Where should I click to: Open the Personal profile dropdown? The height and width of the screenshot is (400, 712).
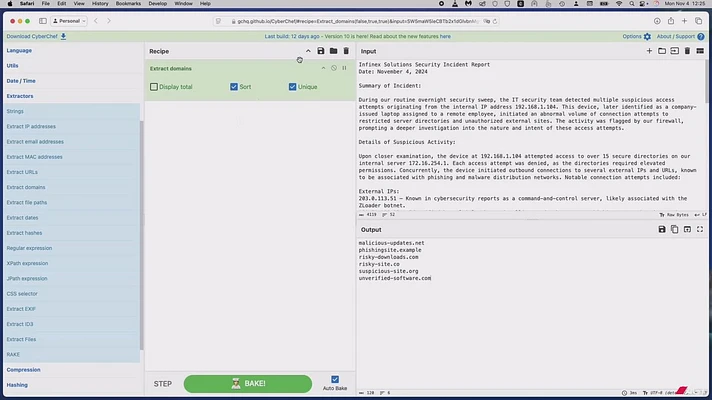click(x=69, y=21)
